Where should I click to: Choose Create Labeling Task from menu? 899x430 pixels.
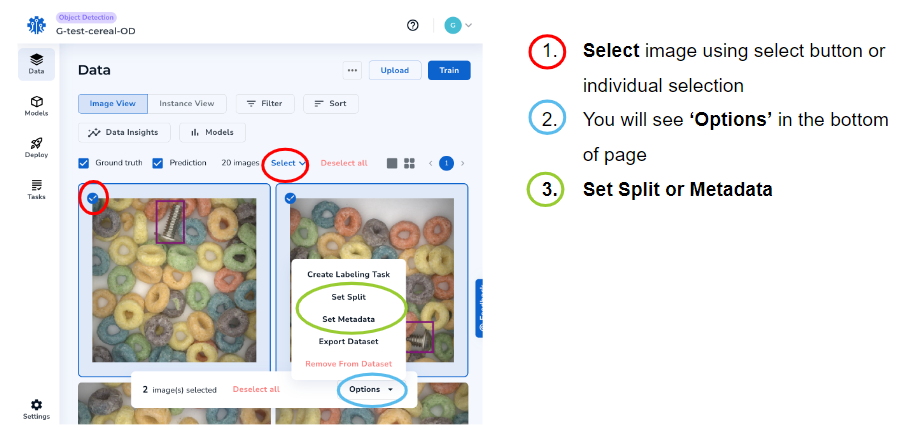tap(349, 275)
